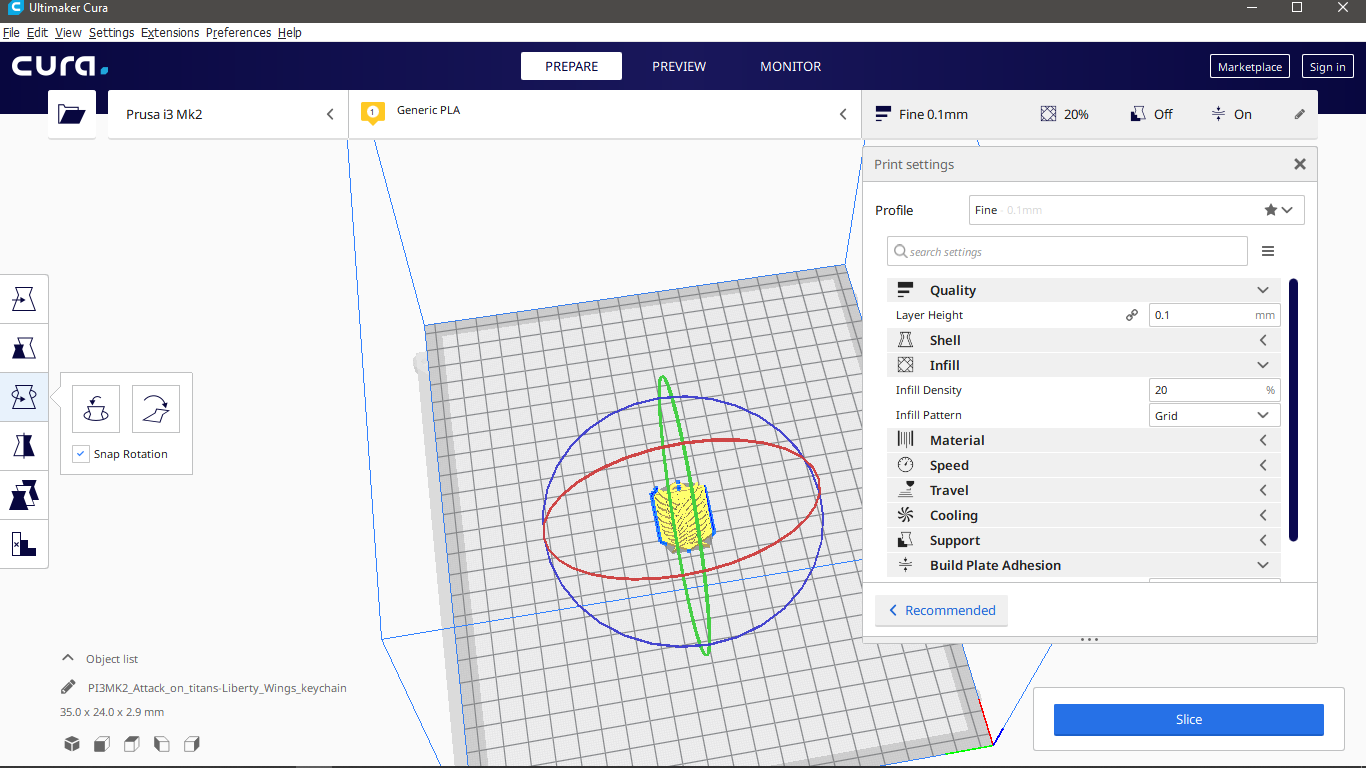The image size is (1366, 768).
Task: Open the Profile Fine dropdown
Action: click(x=1137, y=210)
